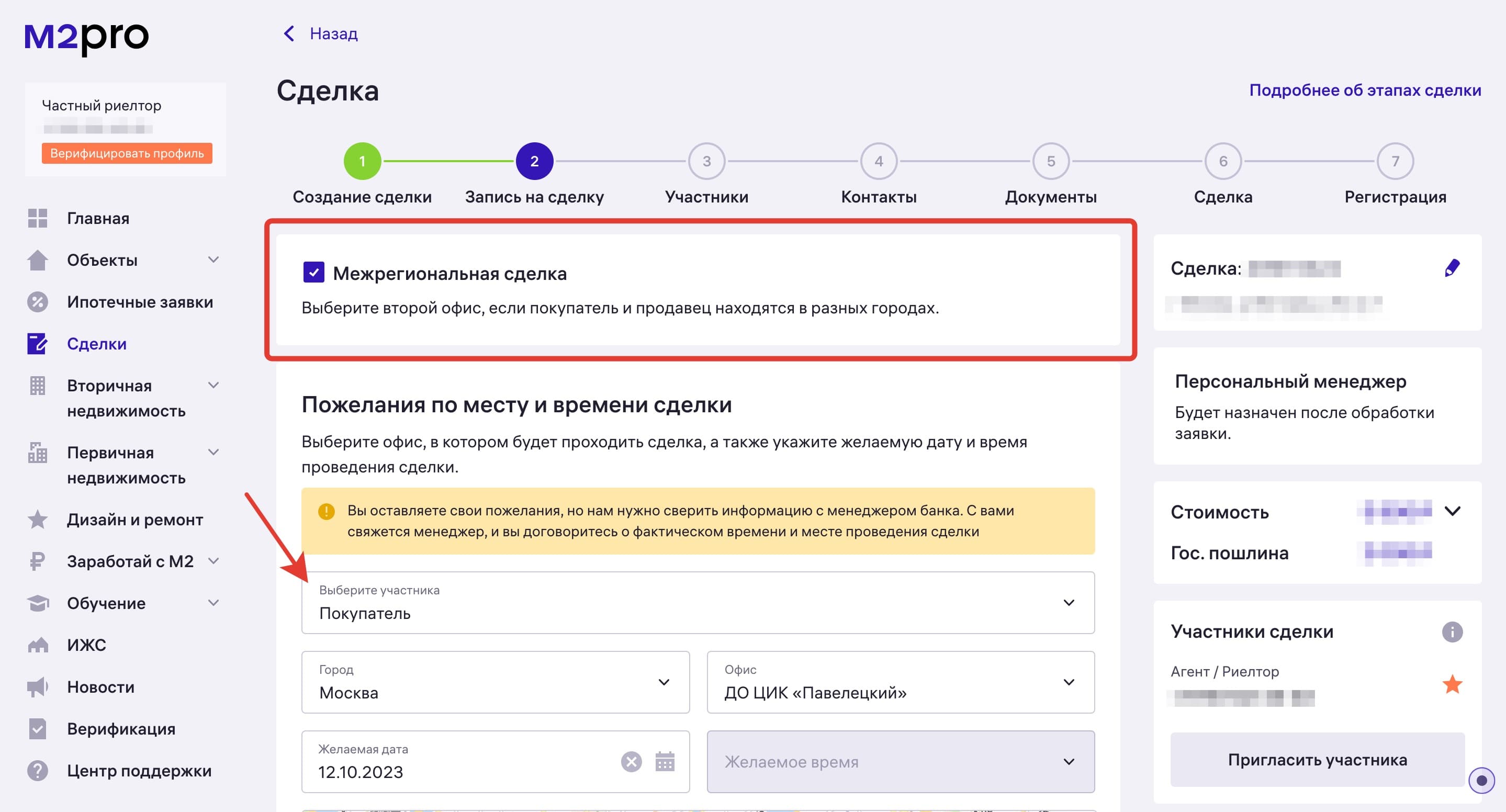Open Подробнее об этапах сделки link
This screenshot has height=812, width=1506.
pos(1365,90)
